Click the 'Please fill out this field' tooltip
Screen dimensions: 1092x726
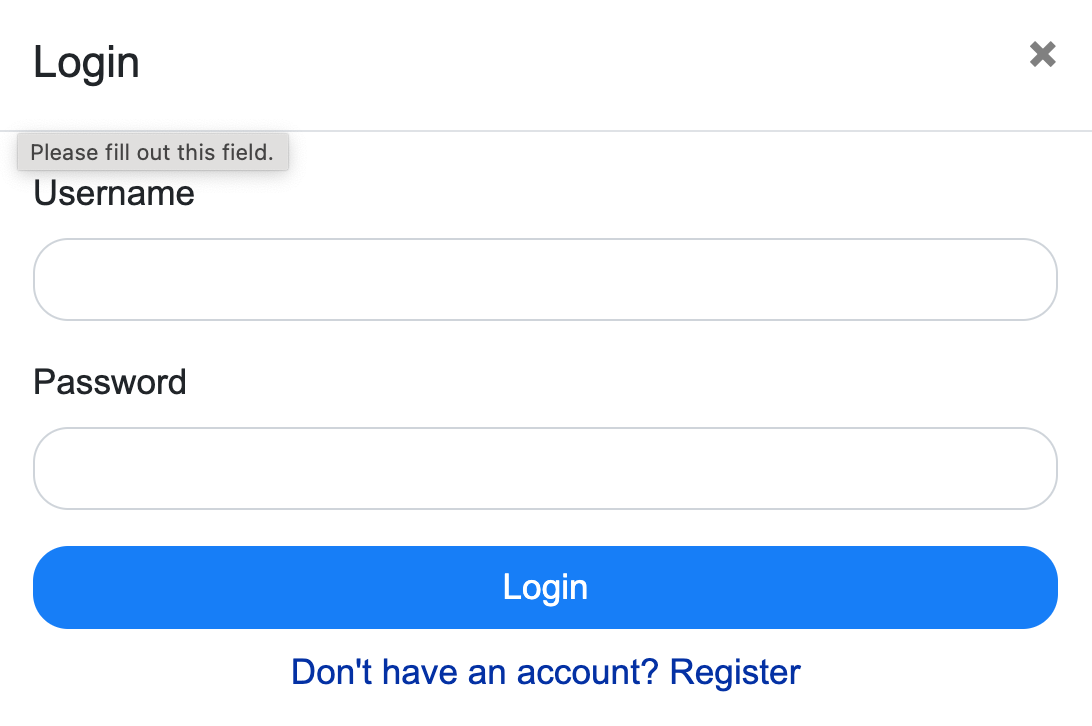tap(152, 153)
